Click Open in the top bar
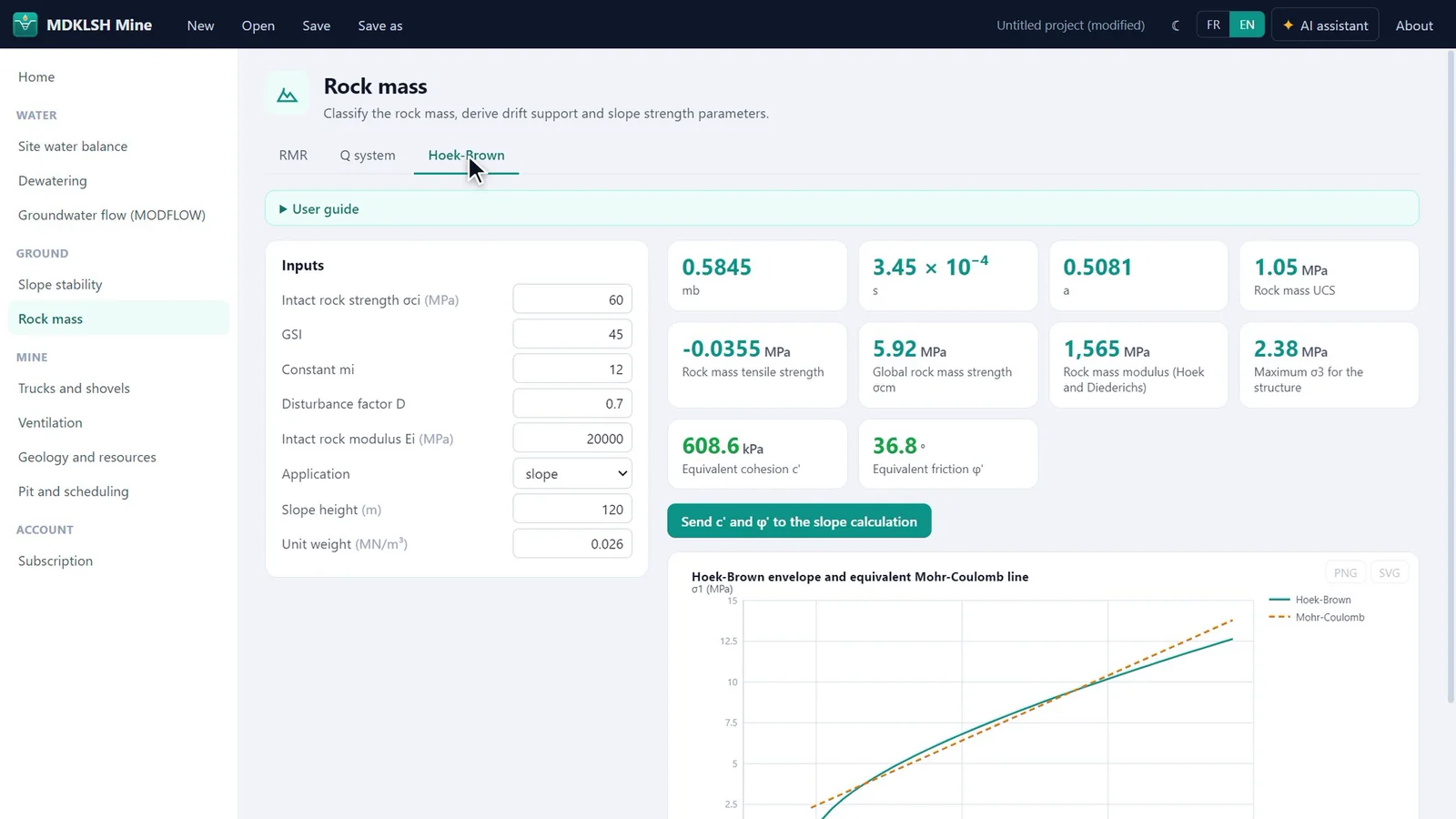Image resolution: width=1456 pixels, height=819 pixels. pos(258,25)
